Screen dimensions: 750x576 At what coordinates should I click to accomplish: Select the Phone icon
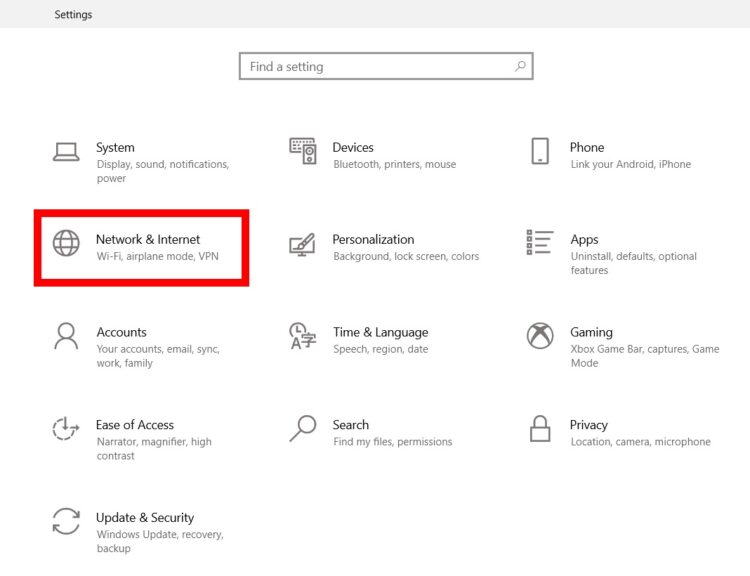[x=540, y=151]
